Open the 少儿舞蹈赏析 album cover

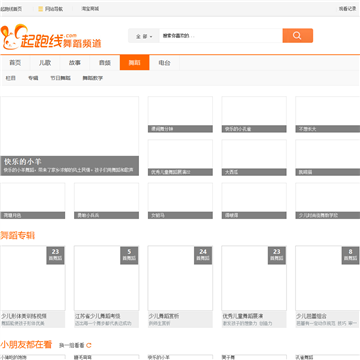(x=180, y=278)
